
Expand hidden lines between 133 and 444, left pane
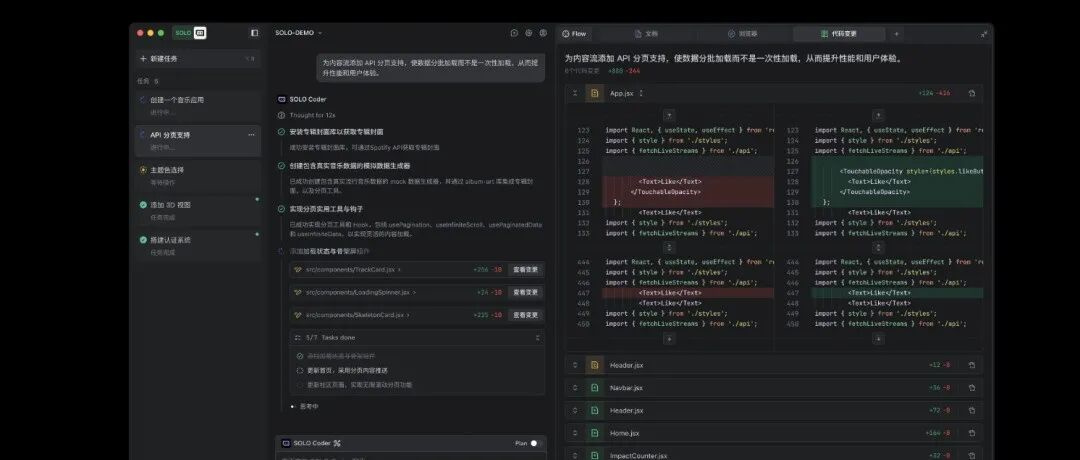coord(669,247)
